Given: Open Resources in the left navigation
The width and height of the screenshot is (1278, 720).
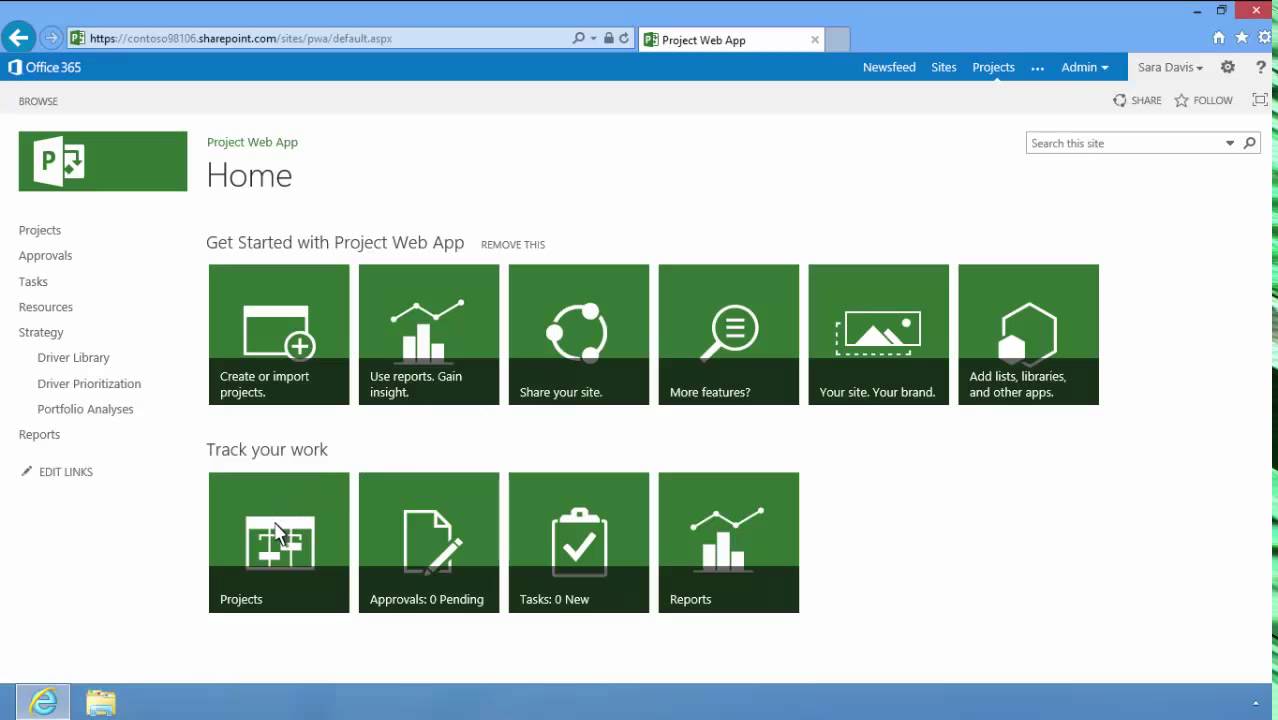Looking at the screenshot, I should (x=46, y=307).
